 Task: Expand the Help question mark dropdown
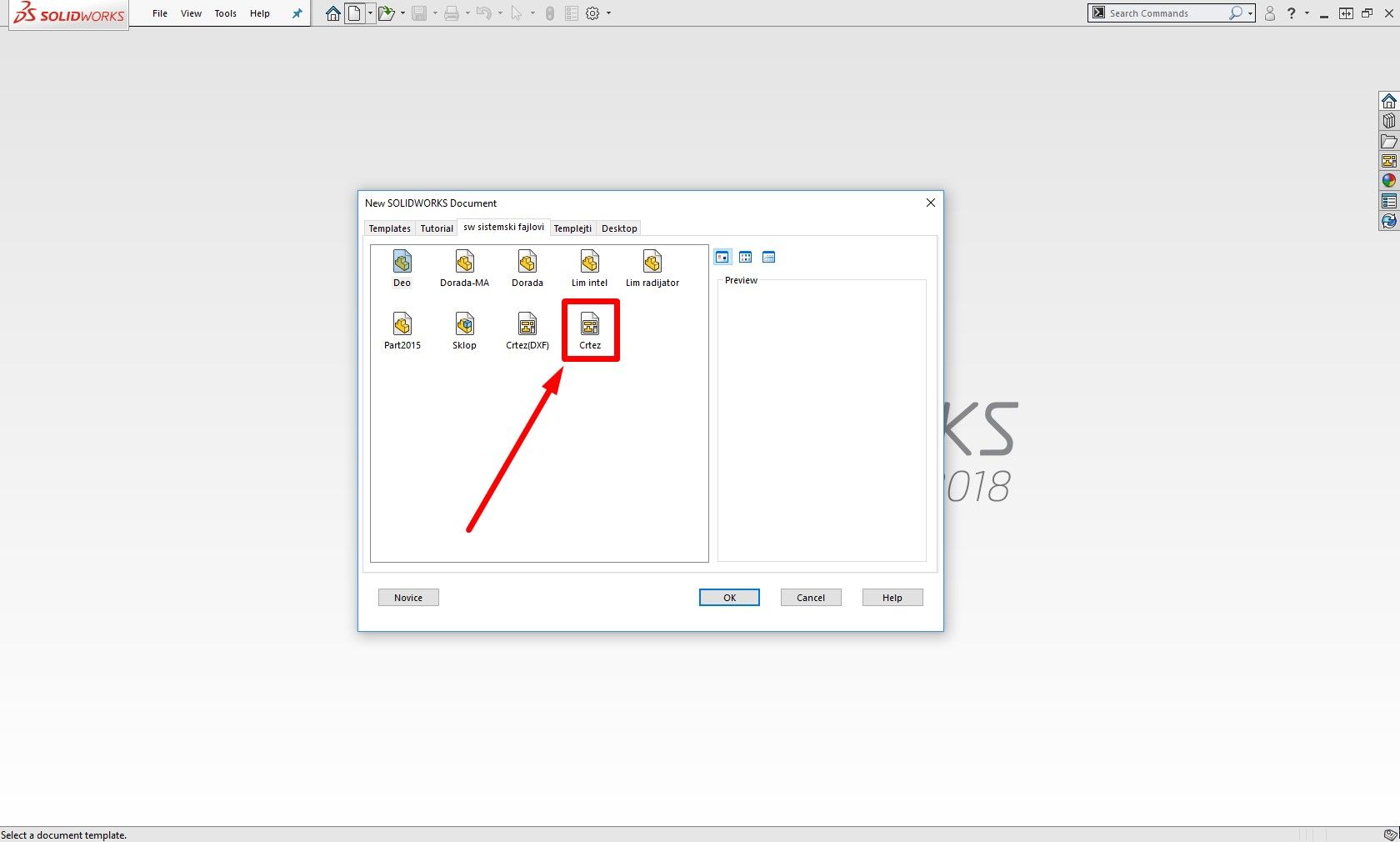[x=1307, y=13]
